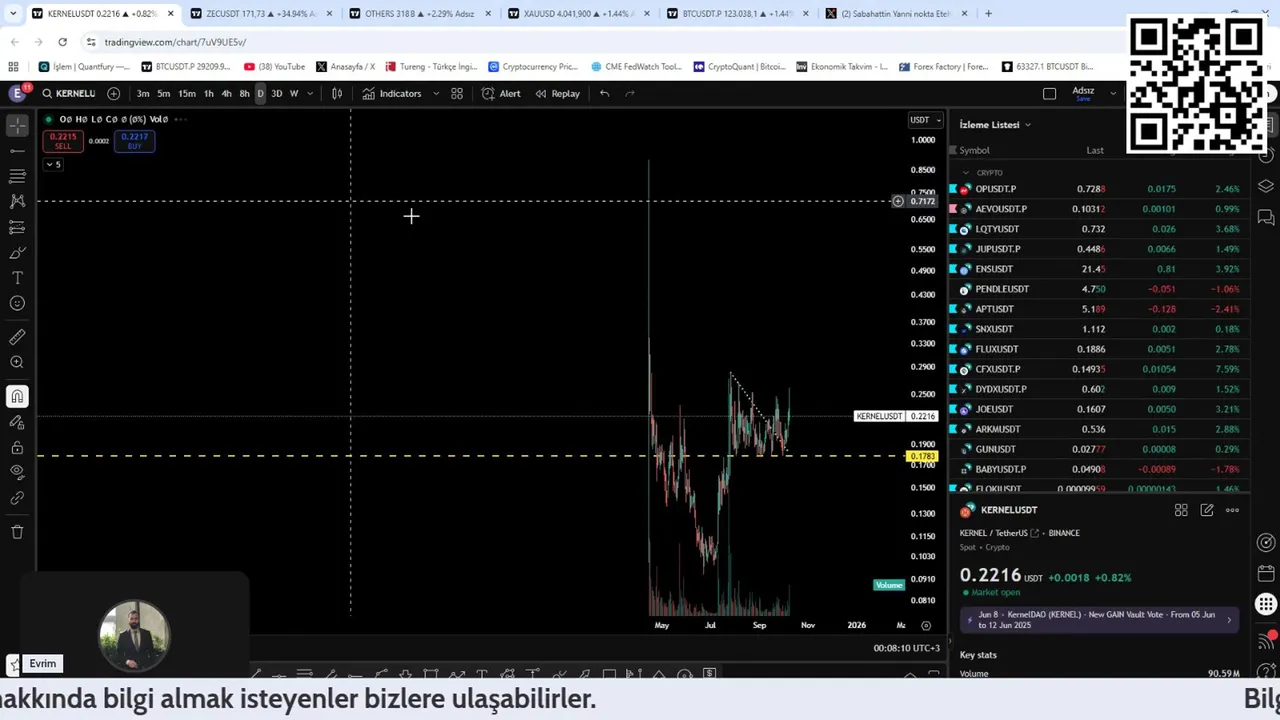
Task: Open the forecasting and measurement tools
Action: tap(17, 227)
